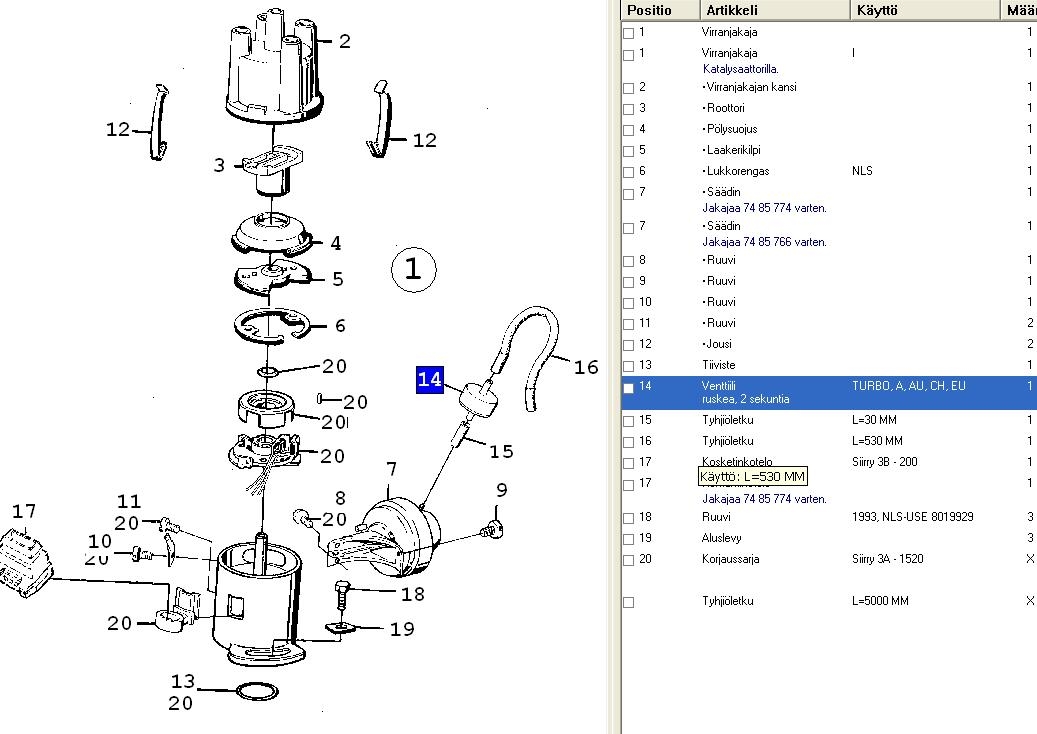Click the highlighted 14 callout in diagram
The width and height of the screenshot is (1037, 734).
point(429,380)
